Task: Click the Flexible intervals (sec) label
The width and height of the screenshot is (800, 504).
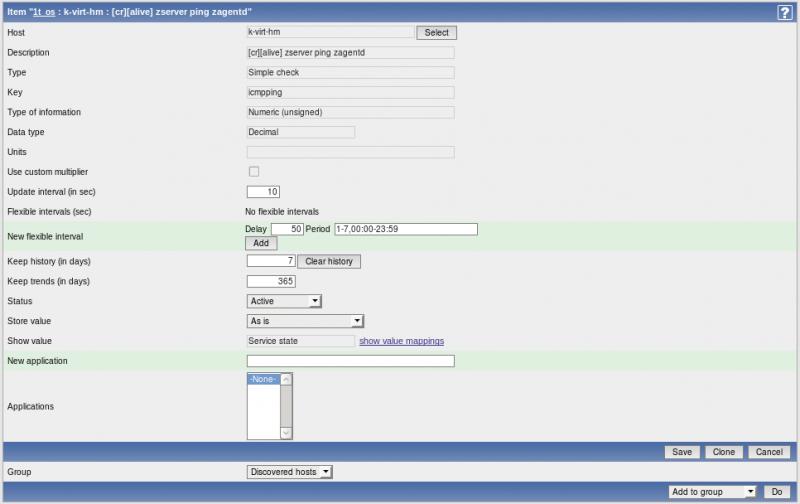Action: click(49, 212)
